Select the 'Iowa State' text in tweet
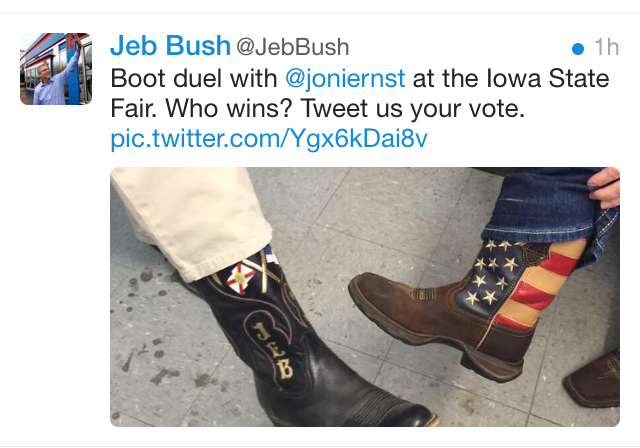Image resolution: width=640 pixels, height=448 pixels. click(x=548, y=78)
